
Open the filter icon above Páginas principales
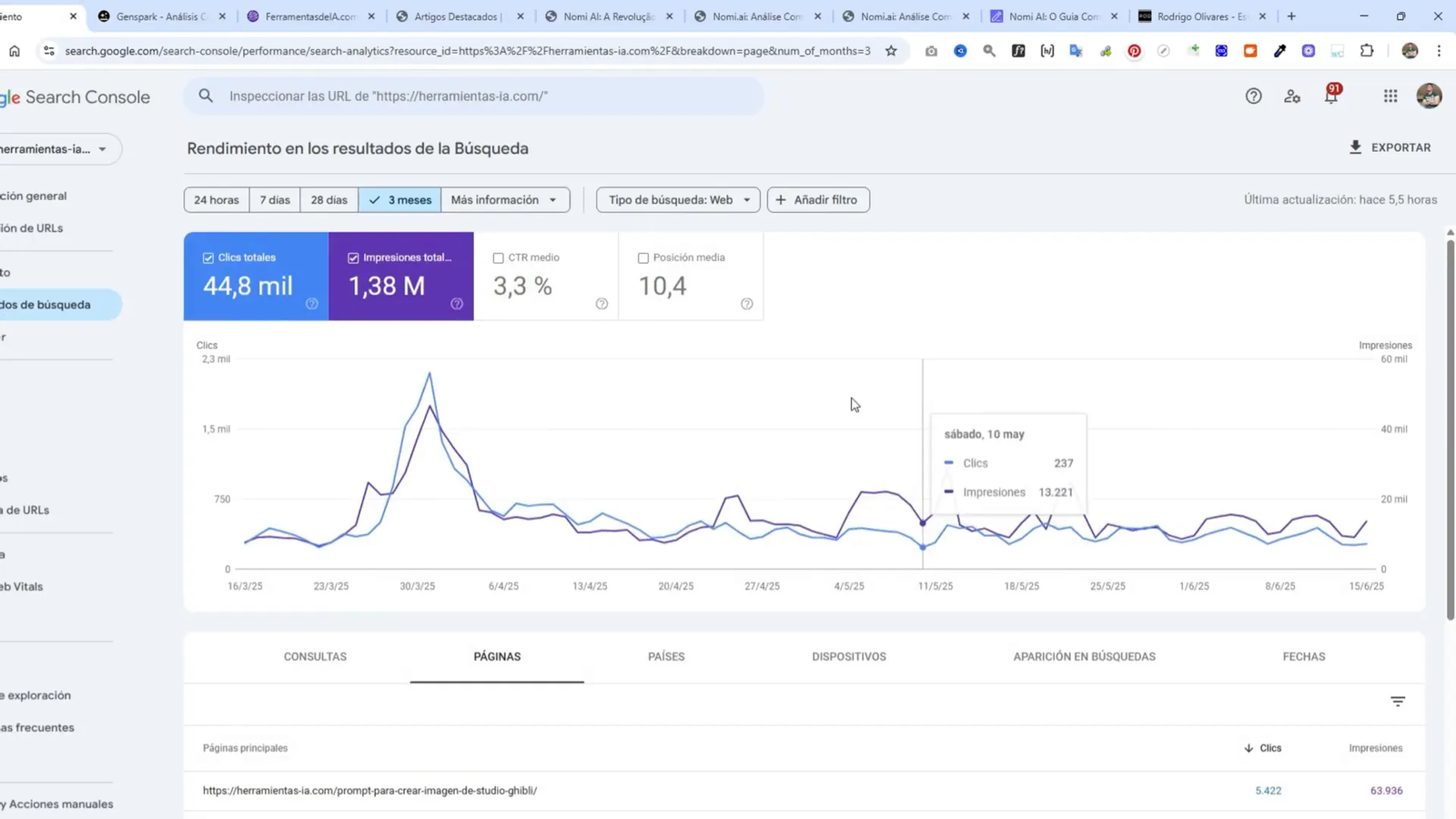1398,701
